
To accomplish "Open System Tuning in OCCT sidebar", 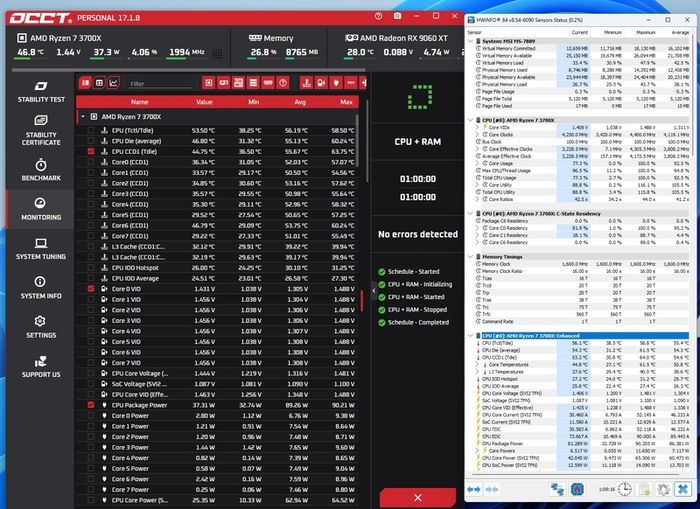I will coord(41,249).
